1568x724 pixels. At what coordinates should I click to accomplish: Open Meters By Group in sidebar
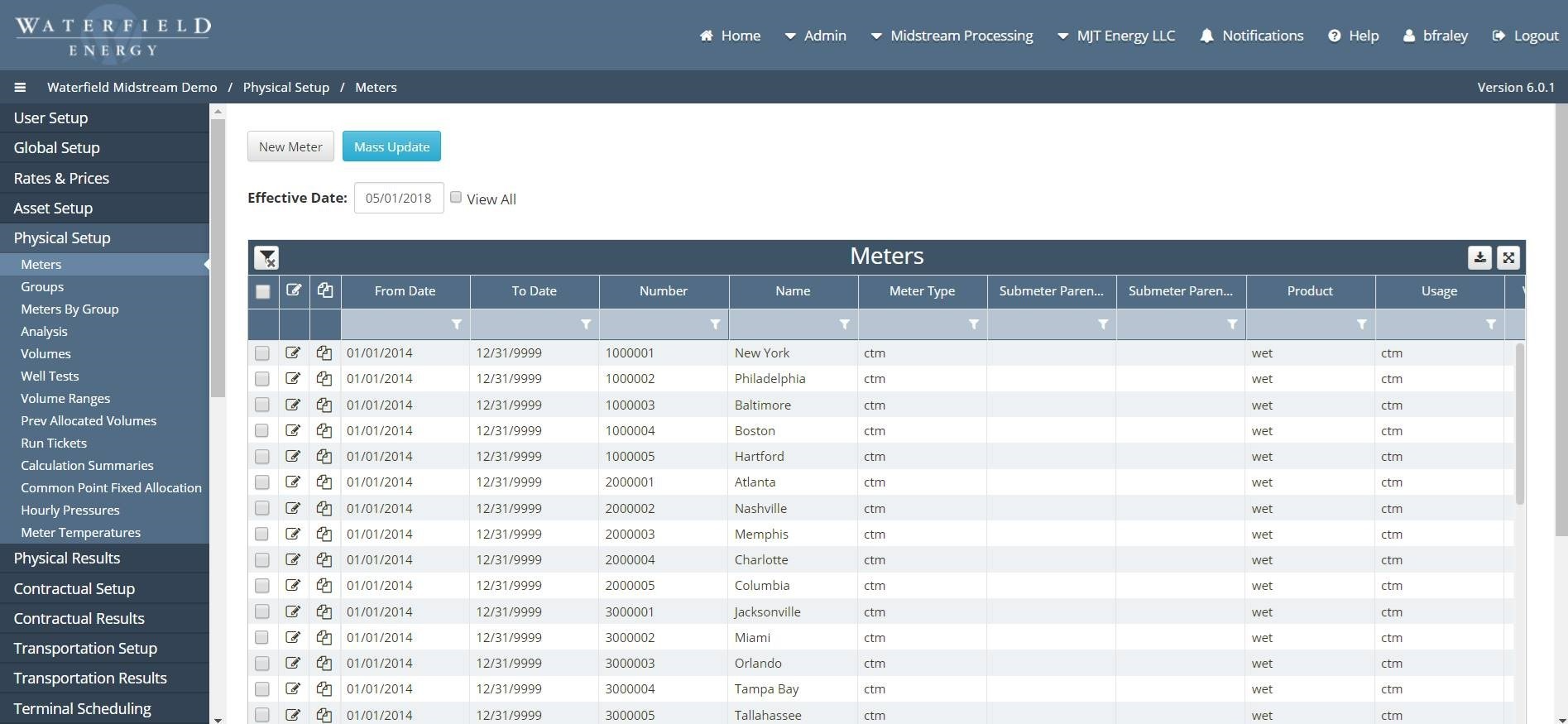(70, 309)
